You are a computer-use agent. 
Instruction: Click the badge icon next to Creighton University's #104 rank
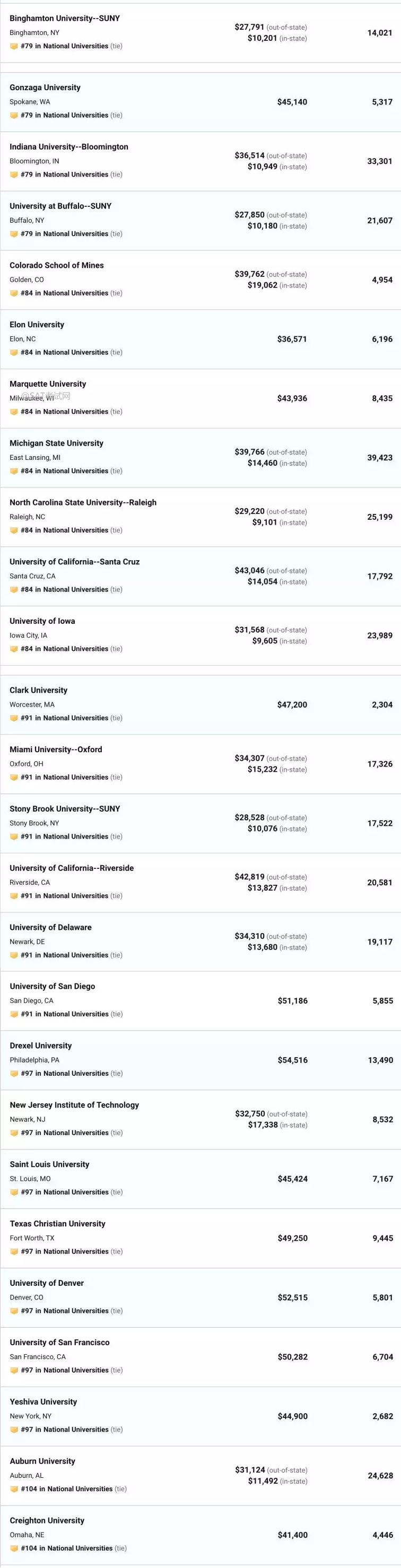[14, 1548]
